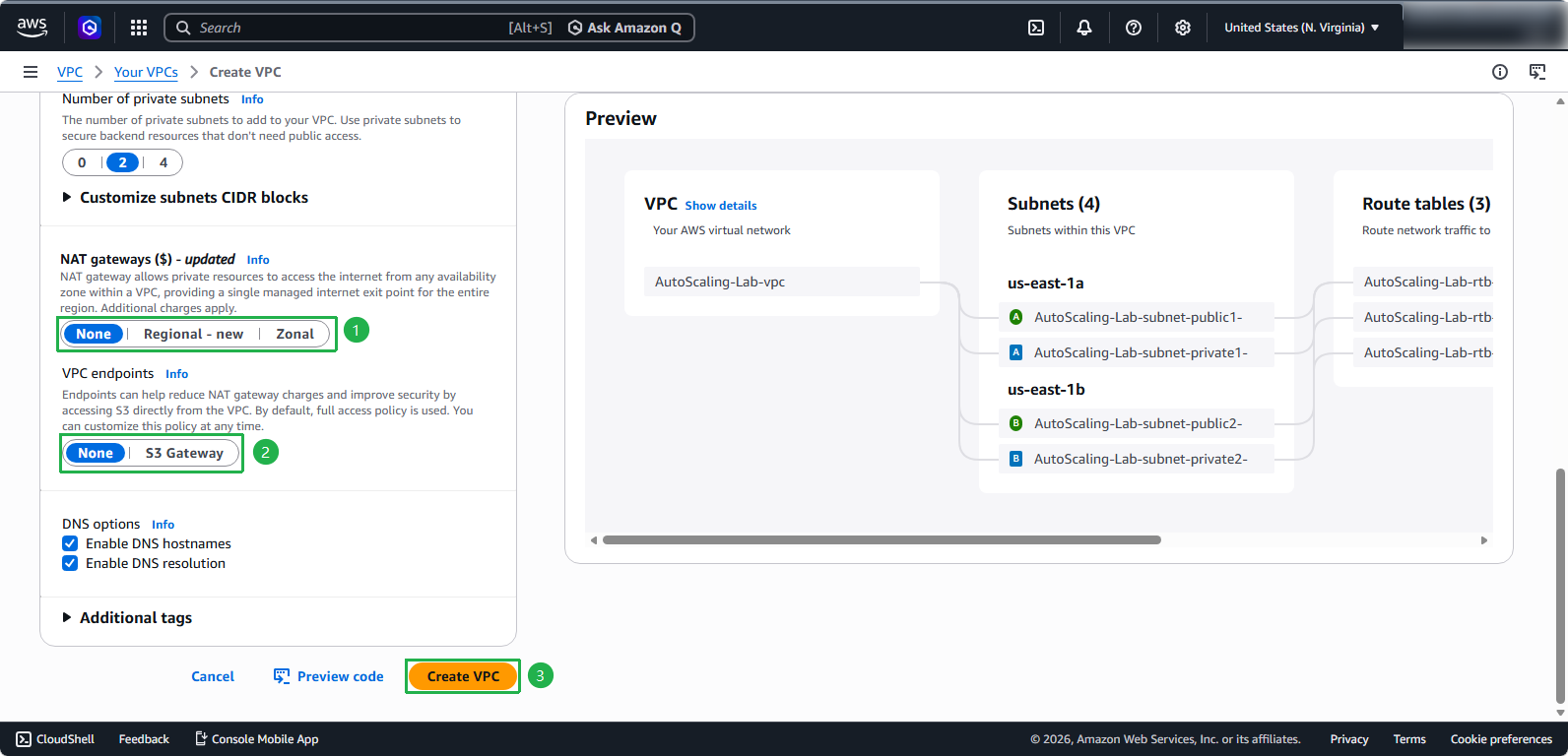Open the services grid menu icon

139,28
